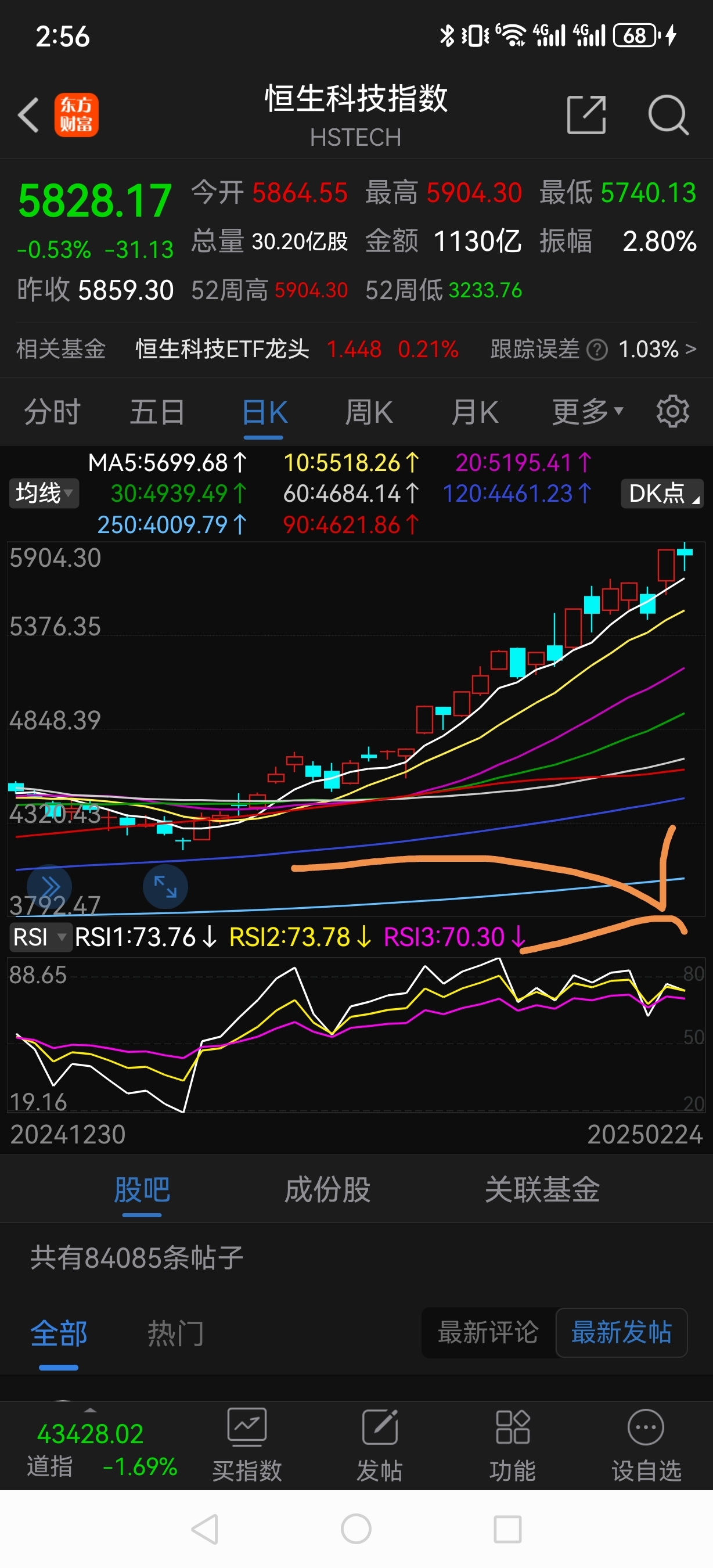The image size is (713, 1568).
Task: Open the 更多 chart period dropdown
Action: (588, 412)
